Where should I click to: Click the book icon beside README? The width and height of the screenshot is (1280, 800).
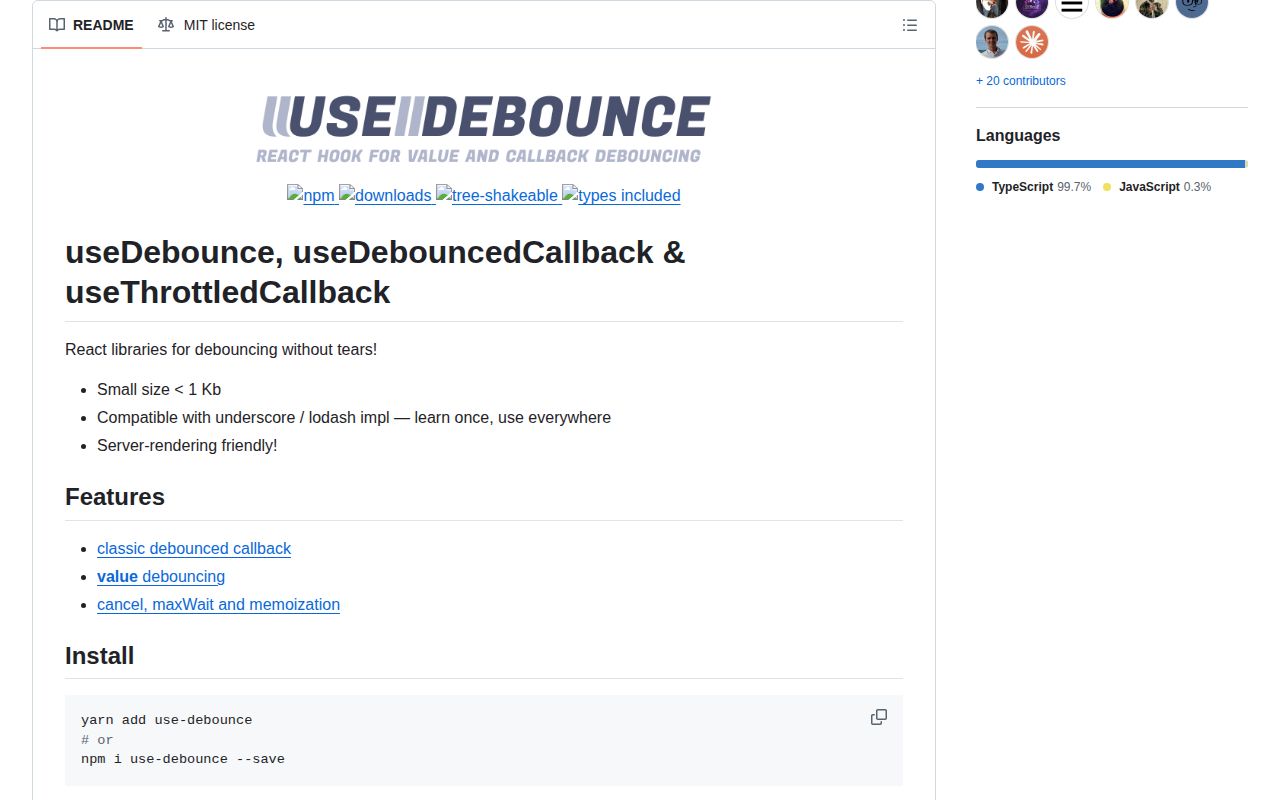(x=57, y=25)
